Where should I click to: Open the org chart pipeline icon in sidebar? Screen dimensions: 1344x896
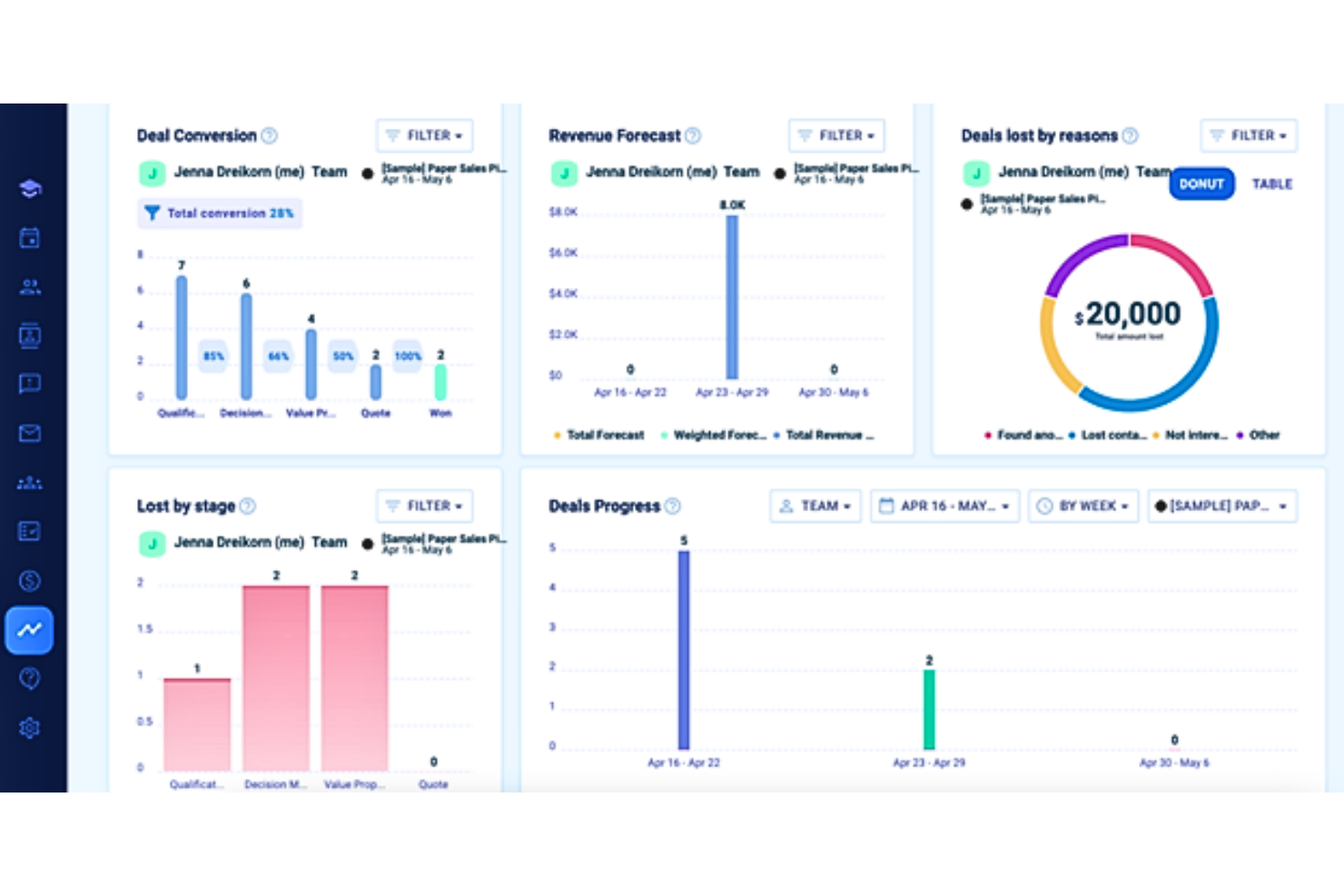click(30, 482)
